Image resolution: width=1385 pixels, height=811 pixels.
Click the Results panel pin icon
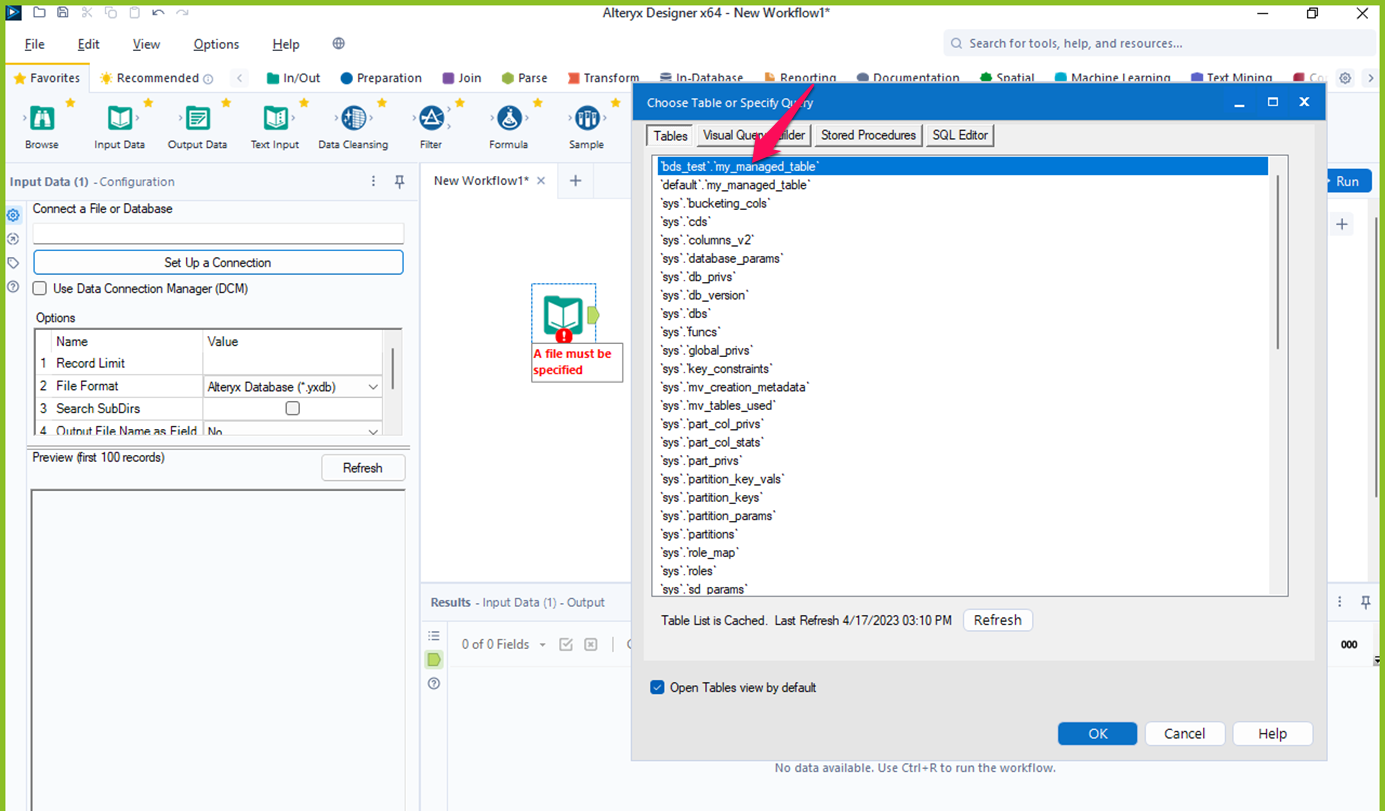[x=1365, y=602]
